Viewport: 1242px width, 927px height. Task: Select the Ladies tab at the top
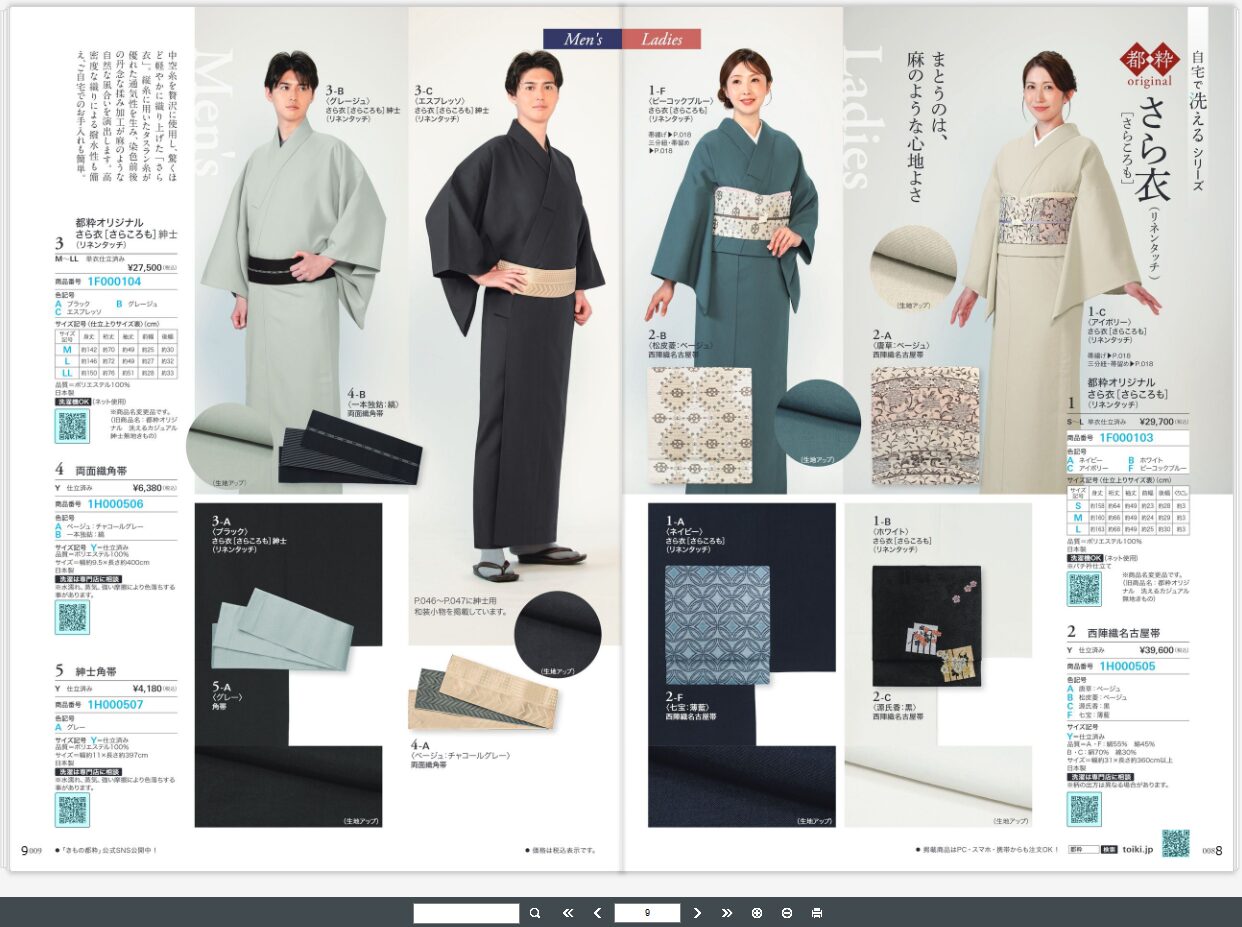tap(662, 39)
